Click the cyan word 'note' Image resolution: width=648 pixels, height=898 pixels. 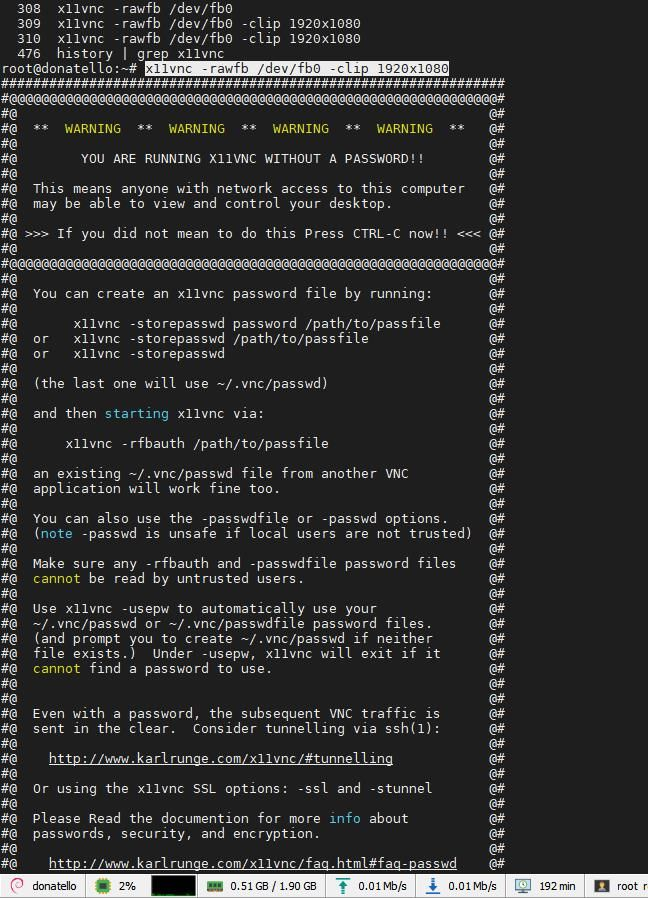(57, 533)
